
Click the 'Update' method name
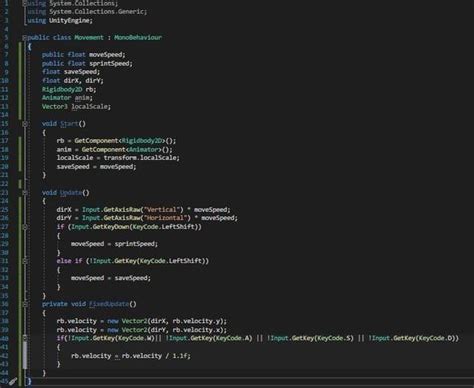[x=71, y=193]
